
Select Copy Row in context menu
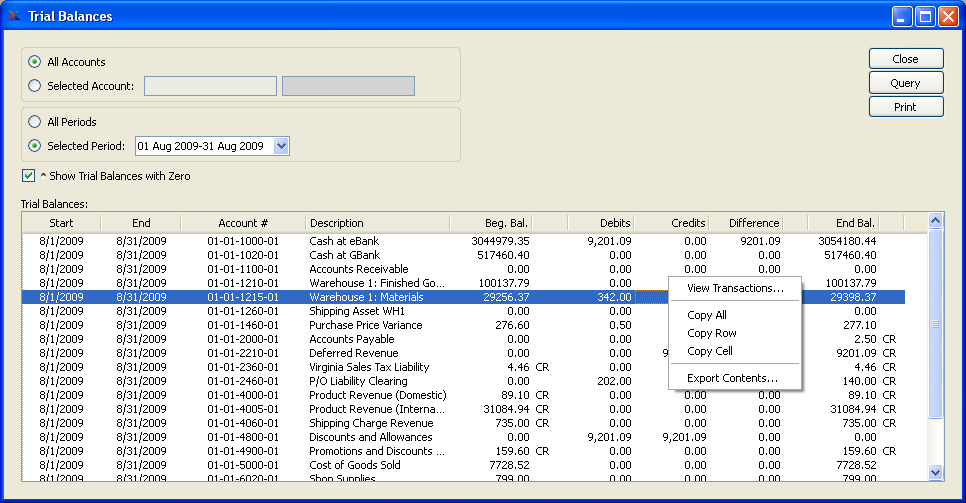712,333
